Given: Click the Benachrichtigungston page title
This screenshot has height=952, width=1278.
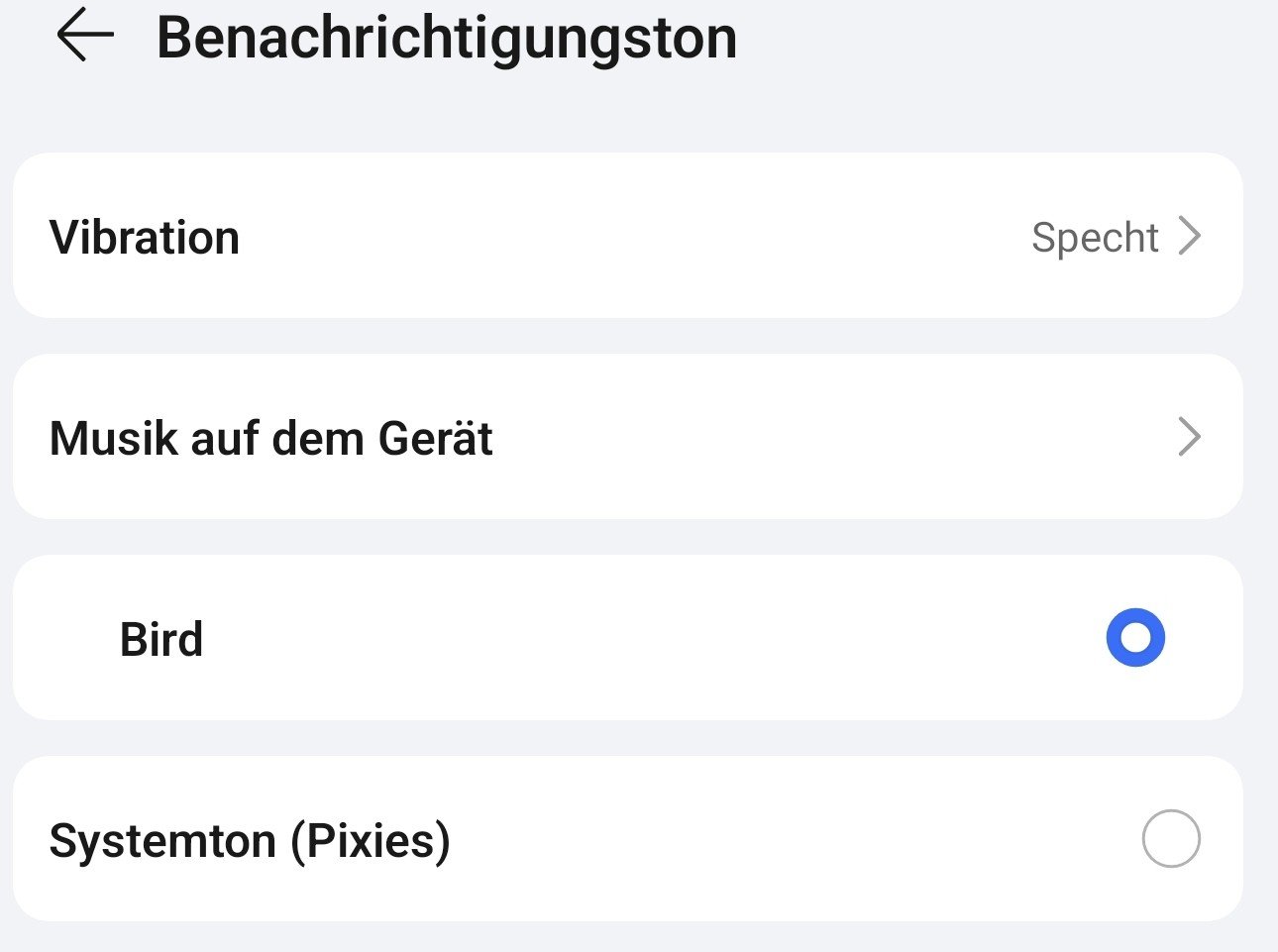Looking at the screenshot, I should pos(446,38).
